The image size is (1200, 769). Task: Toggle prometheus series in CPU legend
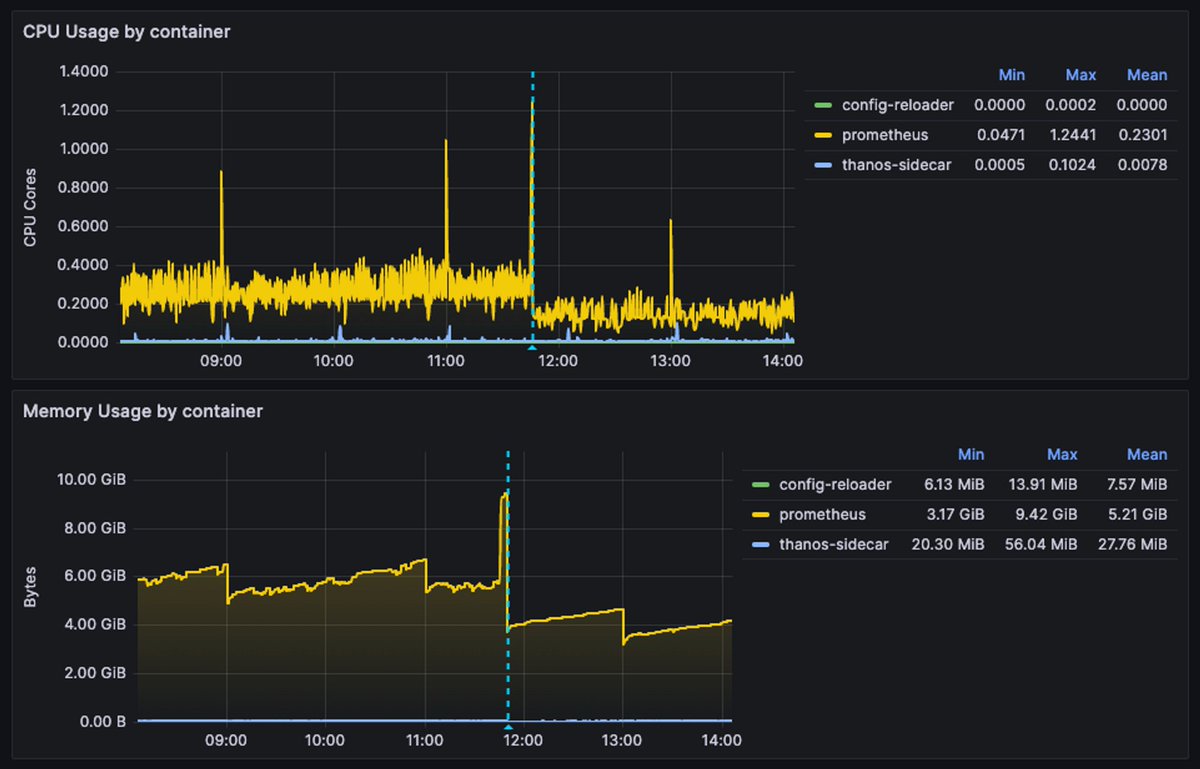pyautogui.click(x=885, y=135)
